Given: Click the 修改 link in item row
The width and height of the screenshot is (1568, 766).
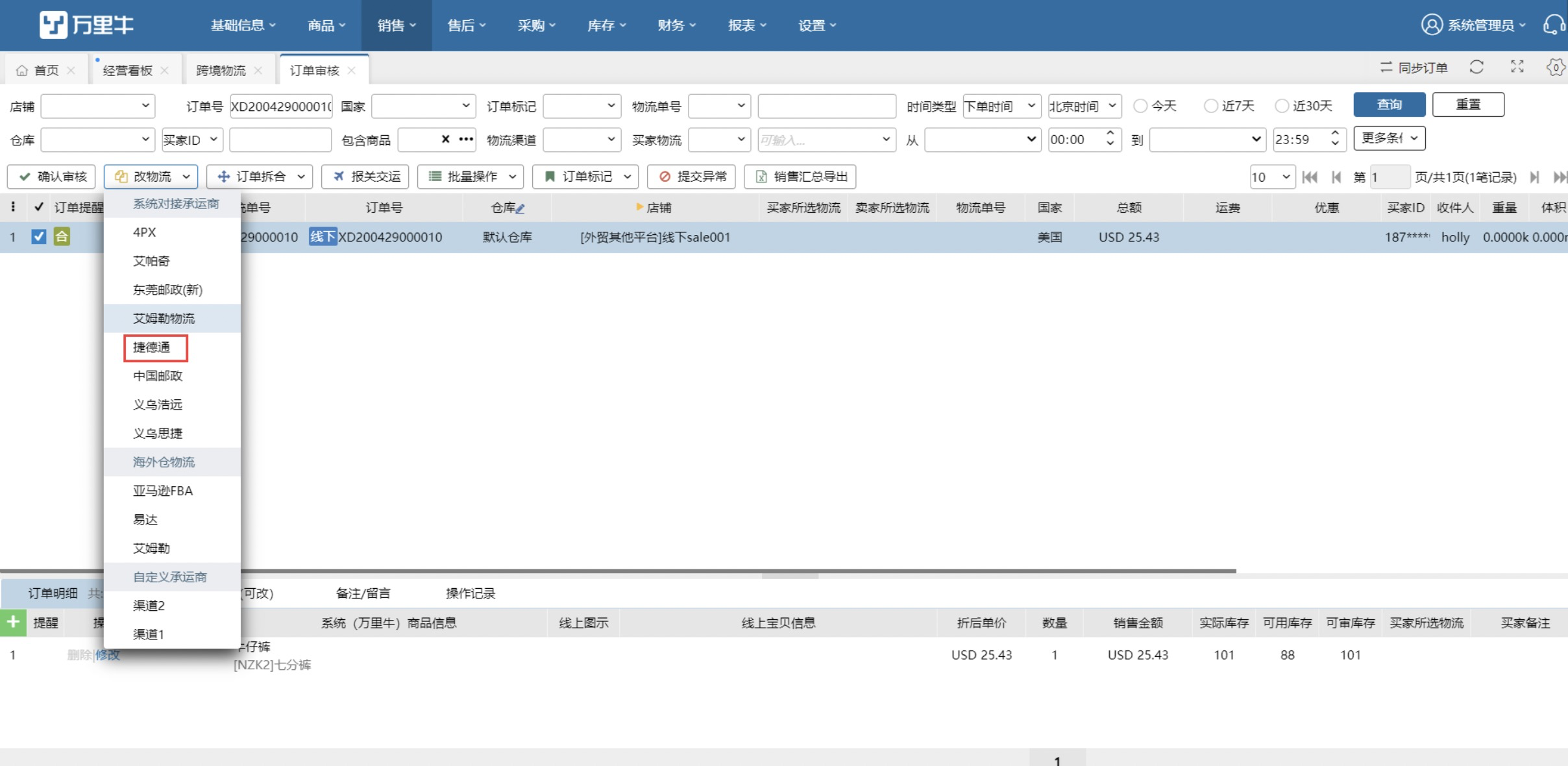Looking at the screenshot, I should click(x=108, y=655).
